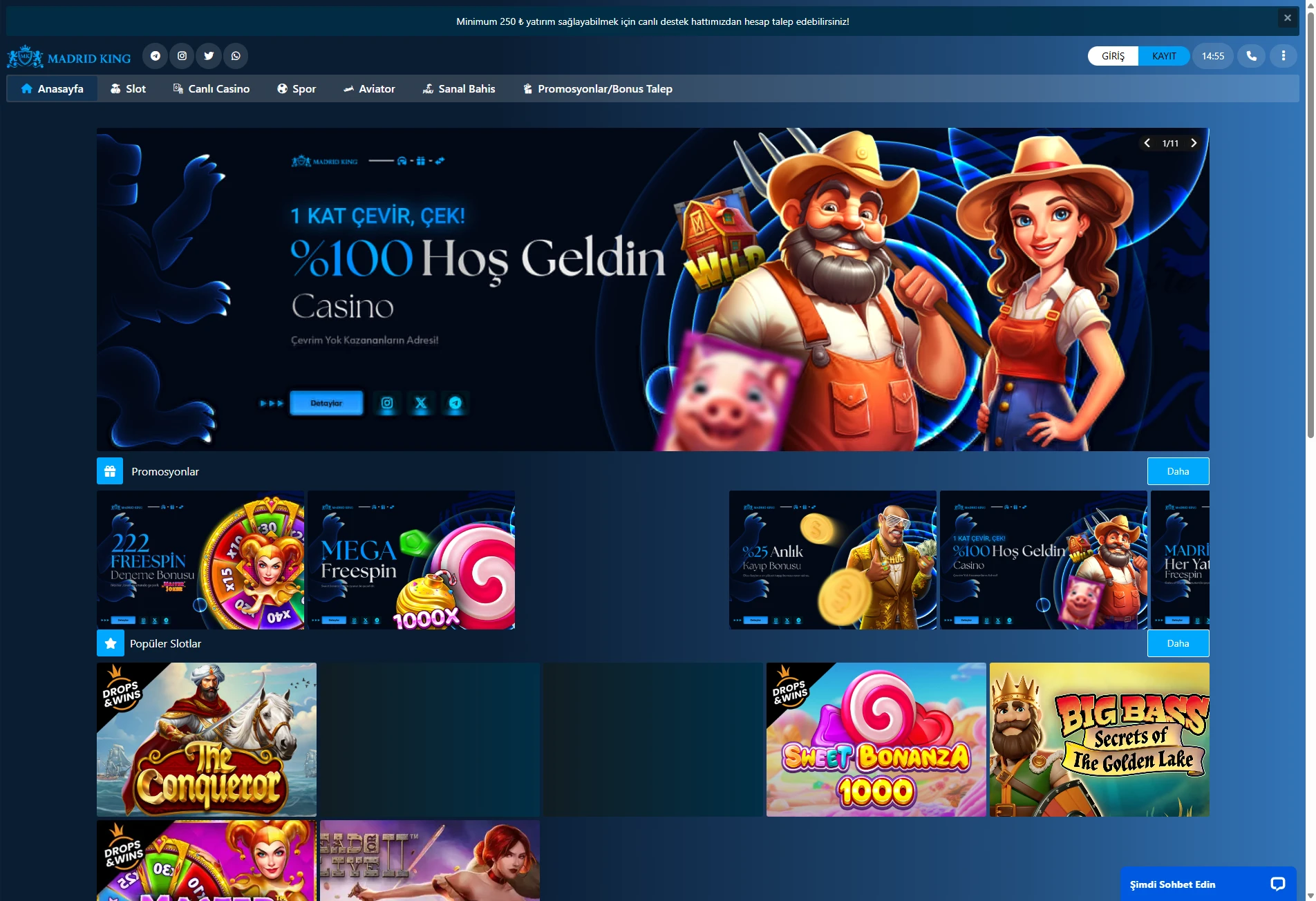Image resolution: width=1316 pixels, height=901 pixels.
Task: Click the 1/11 slide counter
Action: [1170, 143]
